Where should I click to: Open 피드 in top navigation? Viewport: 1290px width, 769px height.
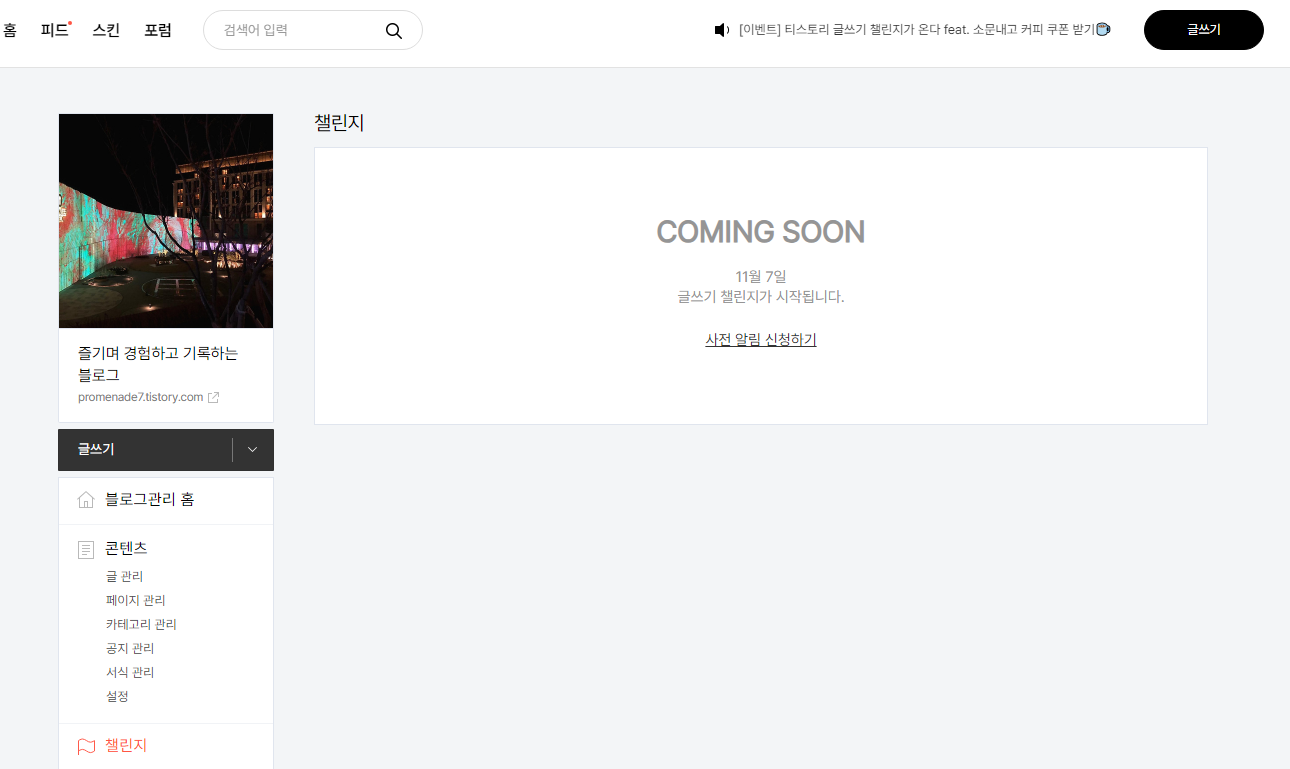[56, 30]
